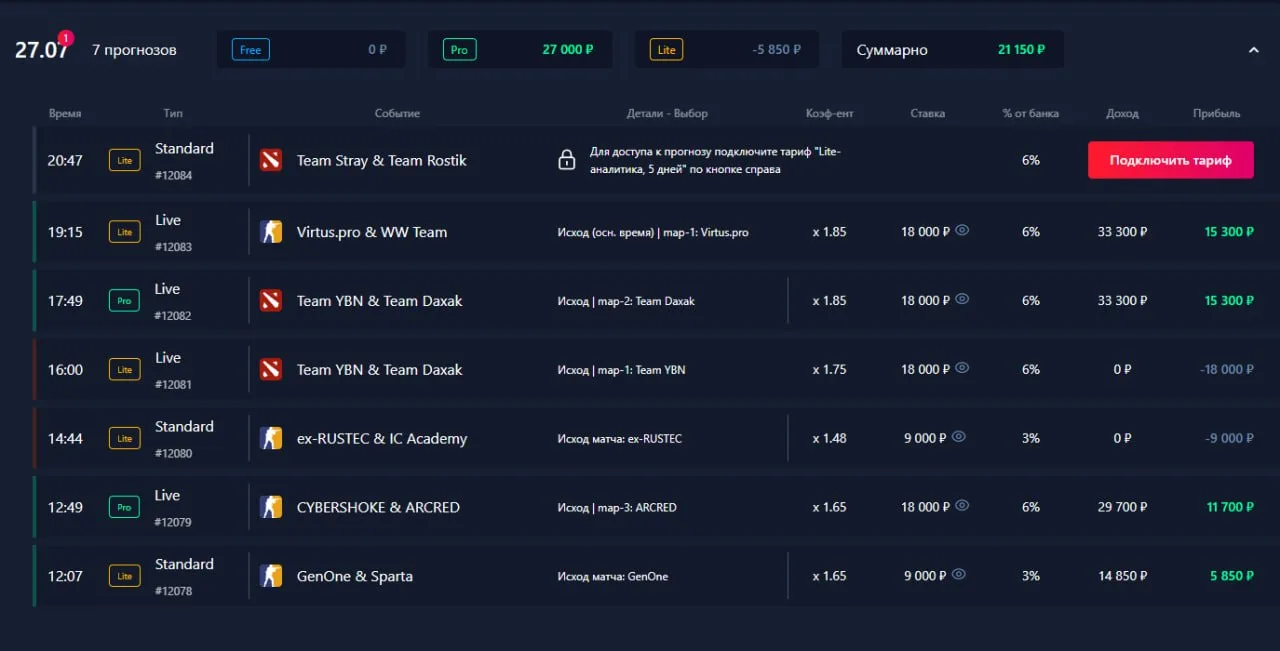Click the Lite badge in the 12:07 row
Screen dimensions: 1280x651
(124, 576)
